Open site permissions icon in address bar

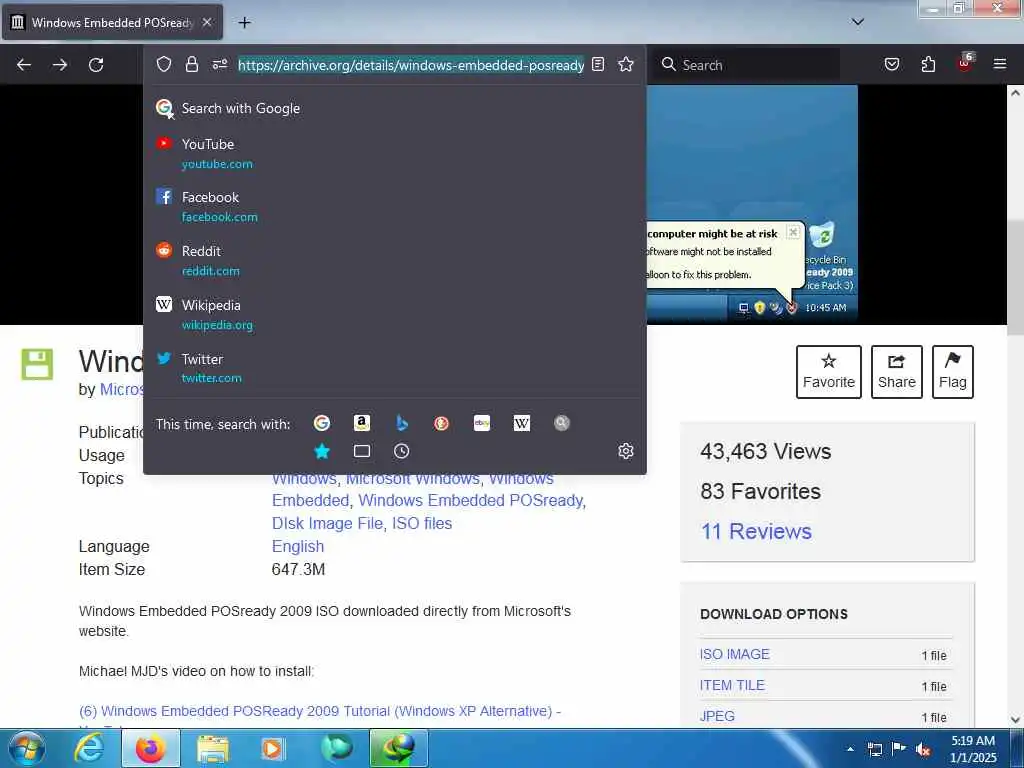pos(220,64)
